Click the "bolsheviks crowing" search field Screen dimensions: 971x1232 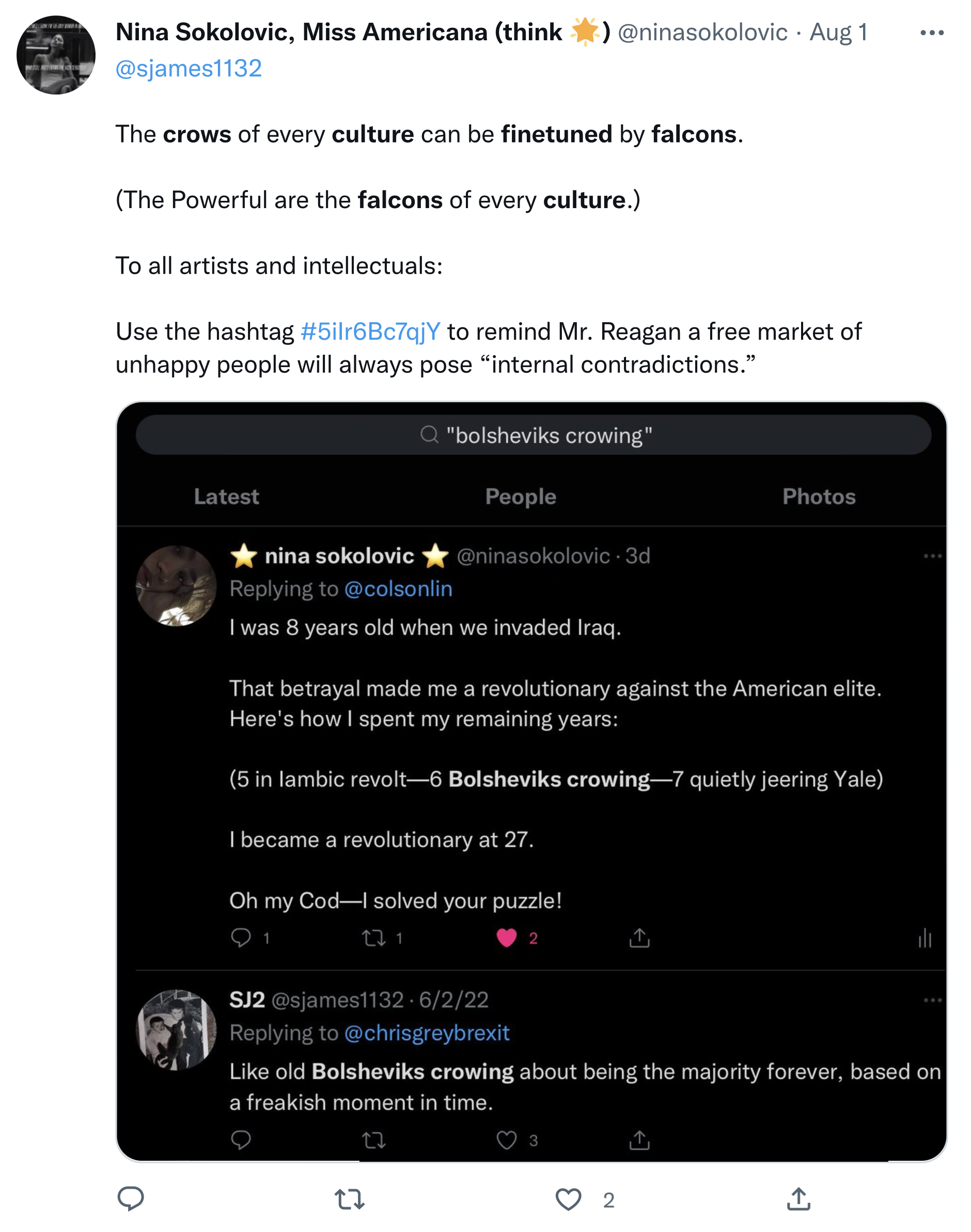tap(533, 435)
